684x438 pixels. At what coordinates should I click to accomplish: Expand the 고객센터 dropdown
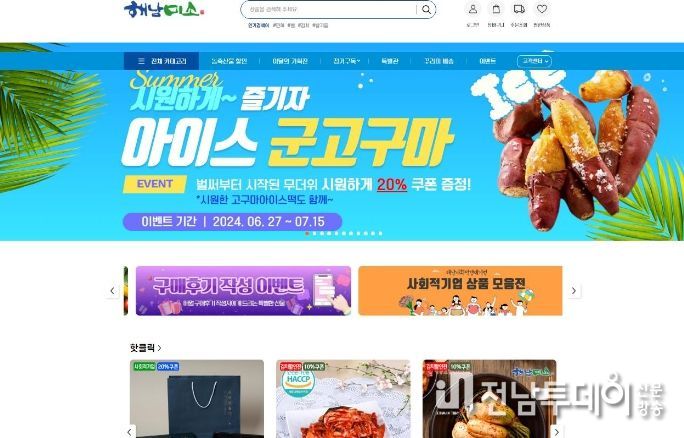pyautogui.click(x=534, y=61)
